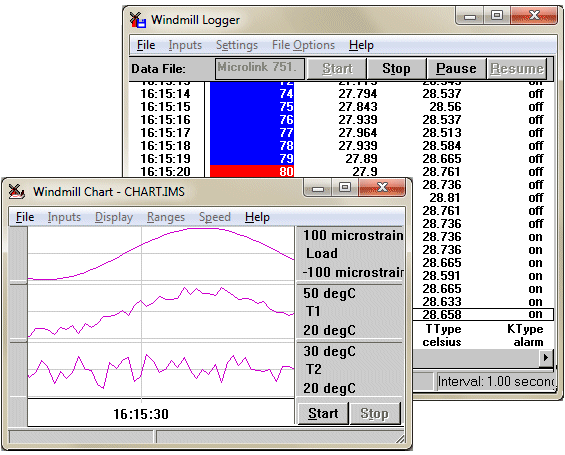Image resolution: width=565 pixels, height=455 pixels.
Task: Open Display menu in Windmill Chart
Action: (x=114, y=217)
